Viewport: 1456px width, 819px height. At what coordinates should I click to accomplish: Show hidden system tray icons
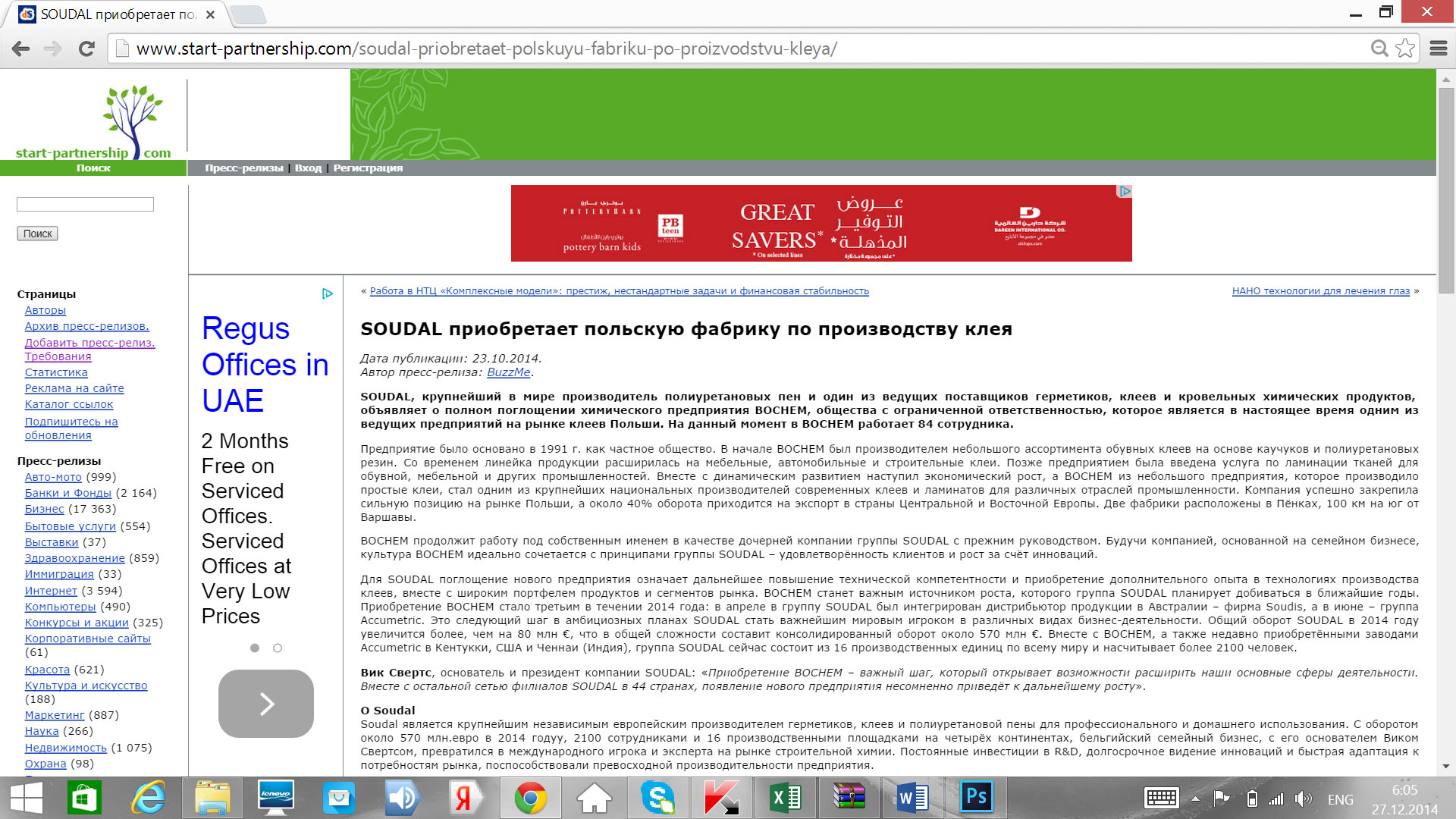[x=1195, y=799]
